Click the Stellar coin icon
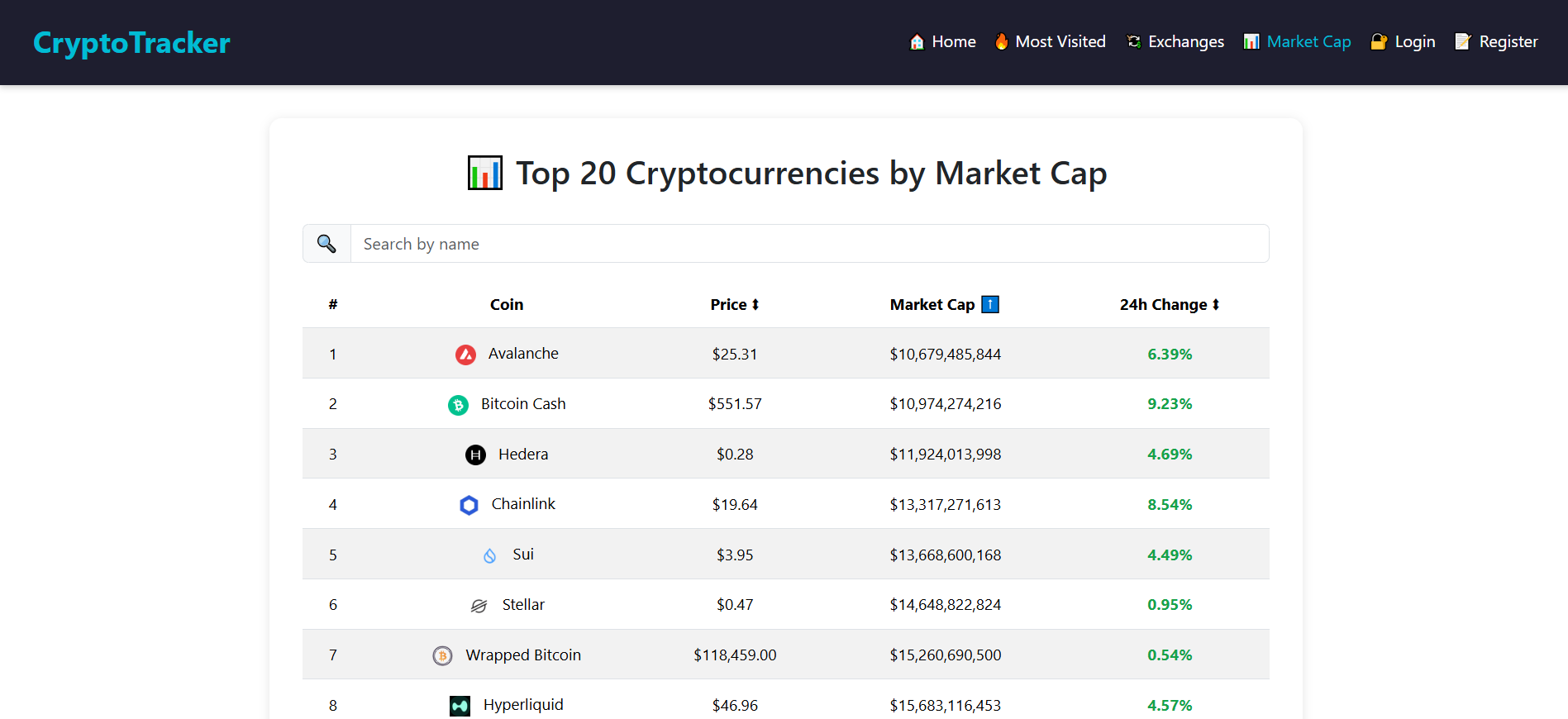The height and width of the screenshot is (719, 1568). pyautogui.click(x=478, y=605)
